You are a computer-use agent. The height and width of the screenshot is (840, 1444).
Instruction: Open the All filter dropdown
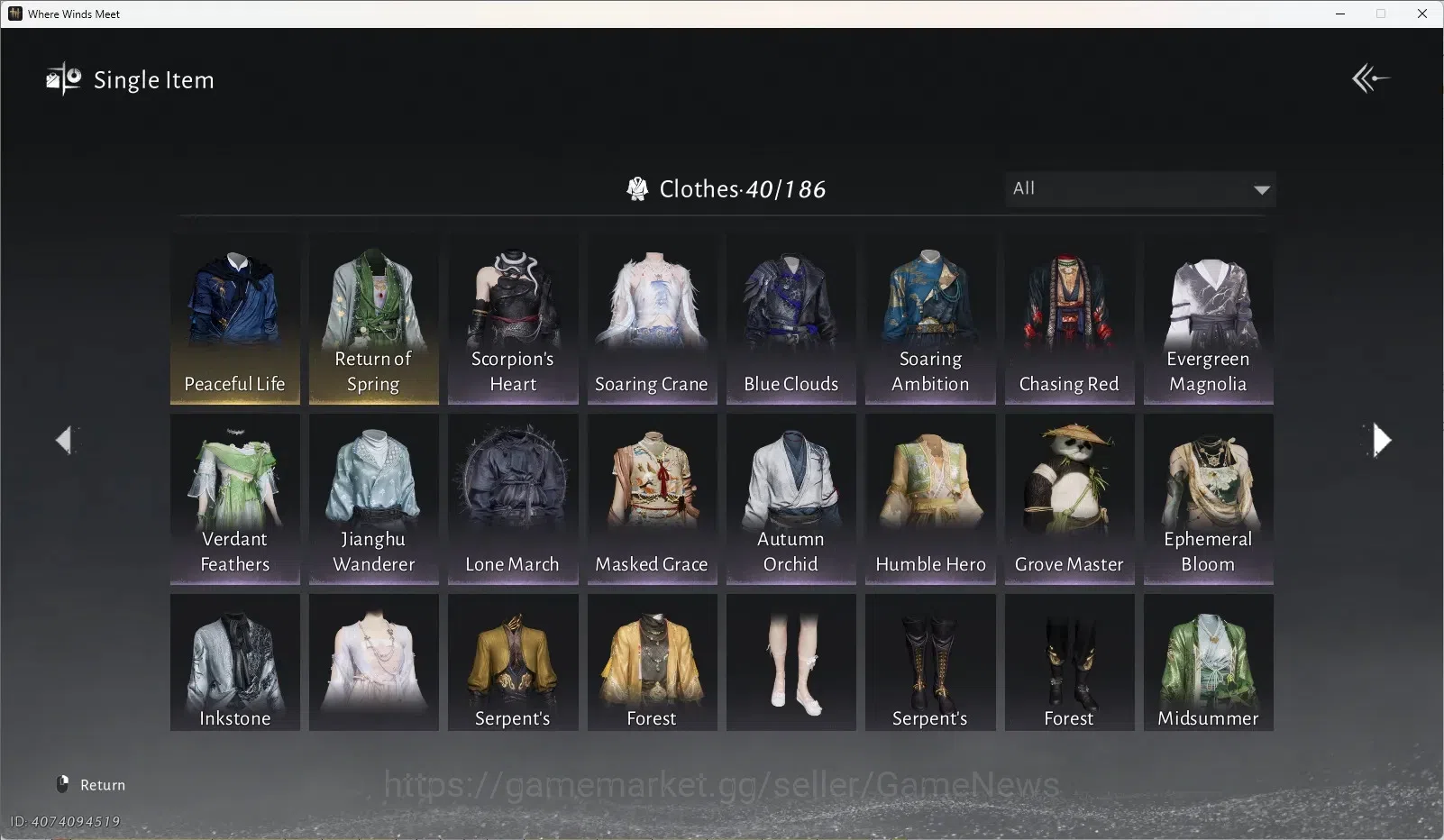pos(1140,189)
